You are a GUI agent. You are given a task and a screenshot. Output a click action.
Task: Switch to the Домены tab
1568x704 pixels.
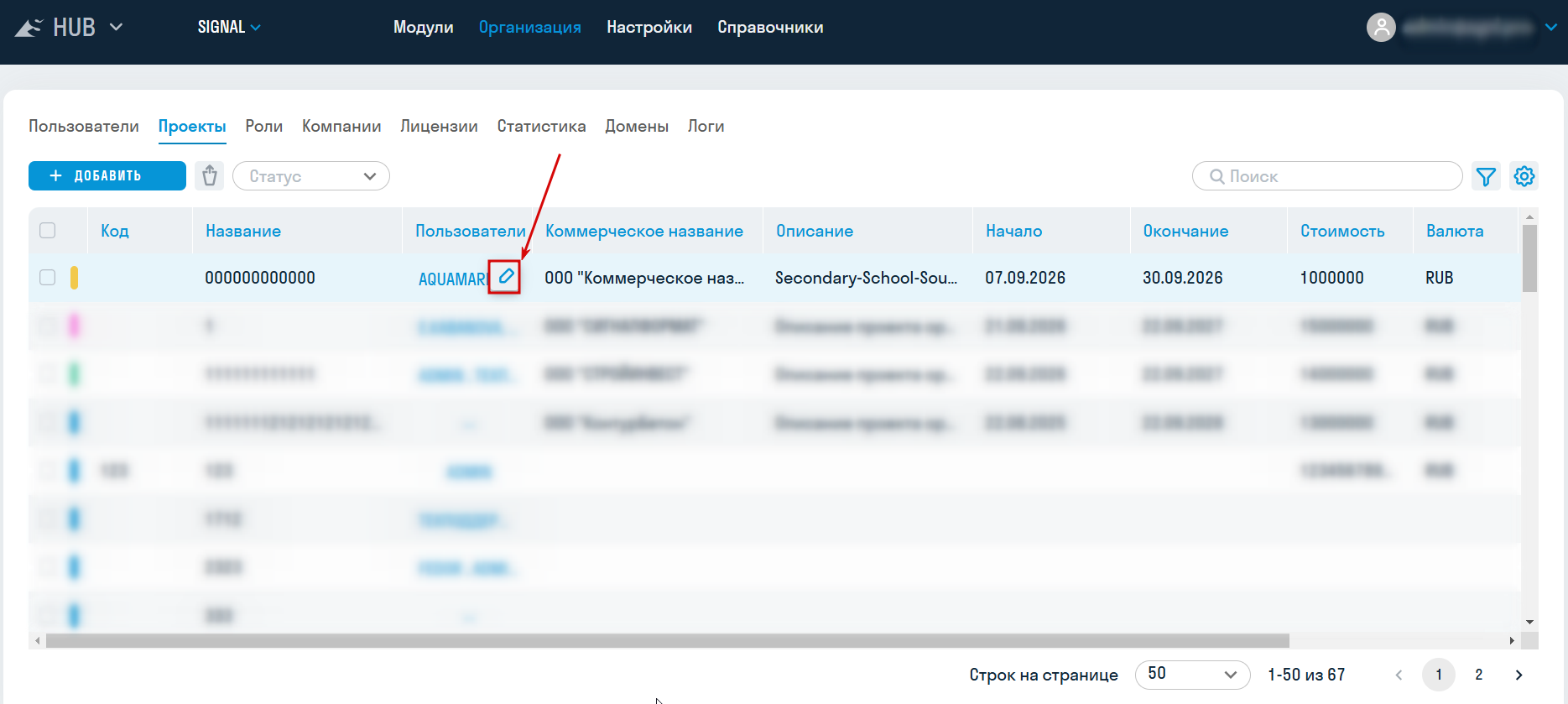pyautogui.click(x=638, y=126)
